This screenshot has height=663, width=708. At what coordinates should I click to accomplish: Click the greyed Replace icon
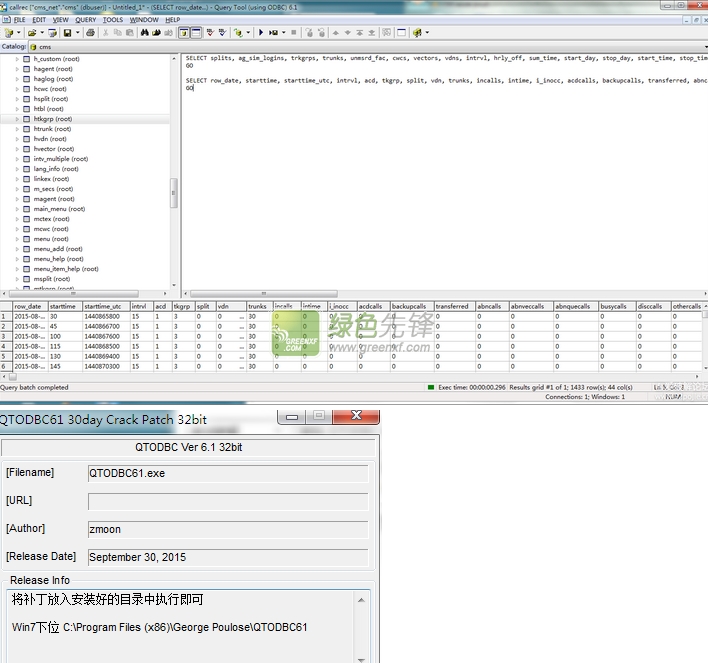(168, 33)
